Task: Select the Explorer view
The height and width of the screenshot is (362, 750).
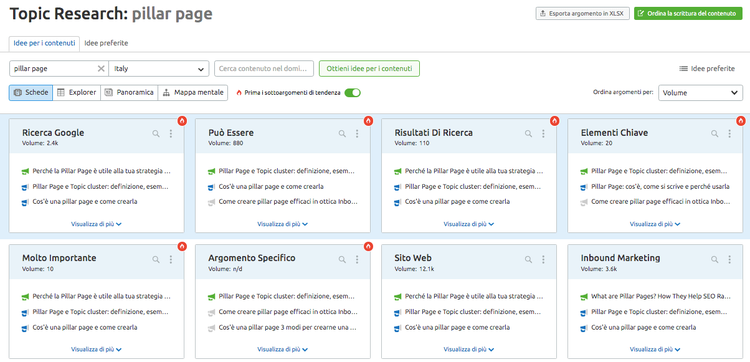Action: pyautogui.click(x=77, y=93)
